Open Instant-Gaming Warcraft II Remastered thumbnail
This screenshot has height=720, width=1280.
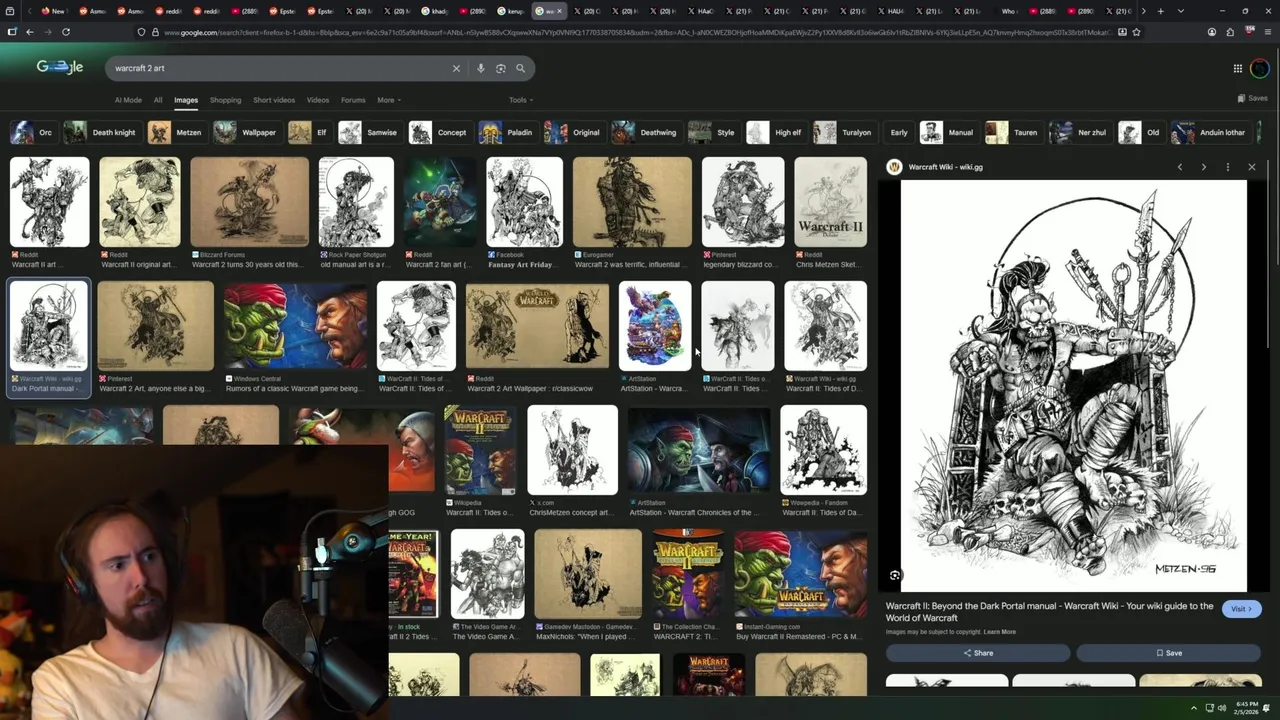801,574
